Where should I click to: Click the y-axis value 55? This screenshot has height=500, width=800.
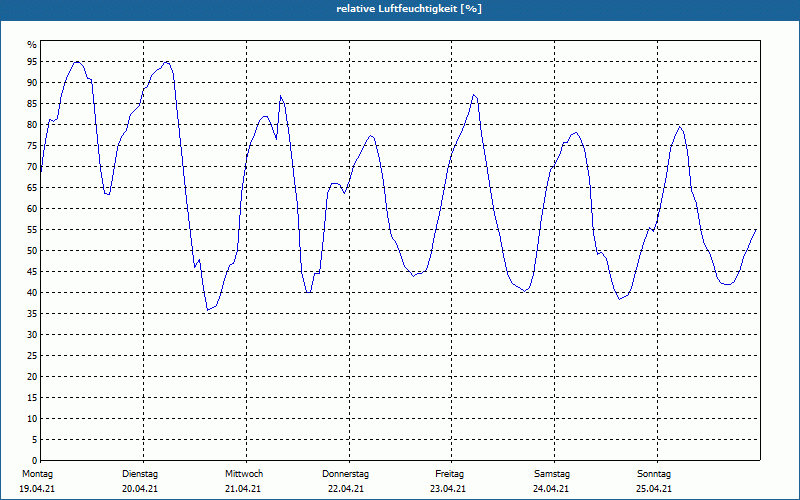pyautogui.click(x=32, y=230)
